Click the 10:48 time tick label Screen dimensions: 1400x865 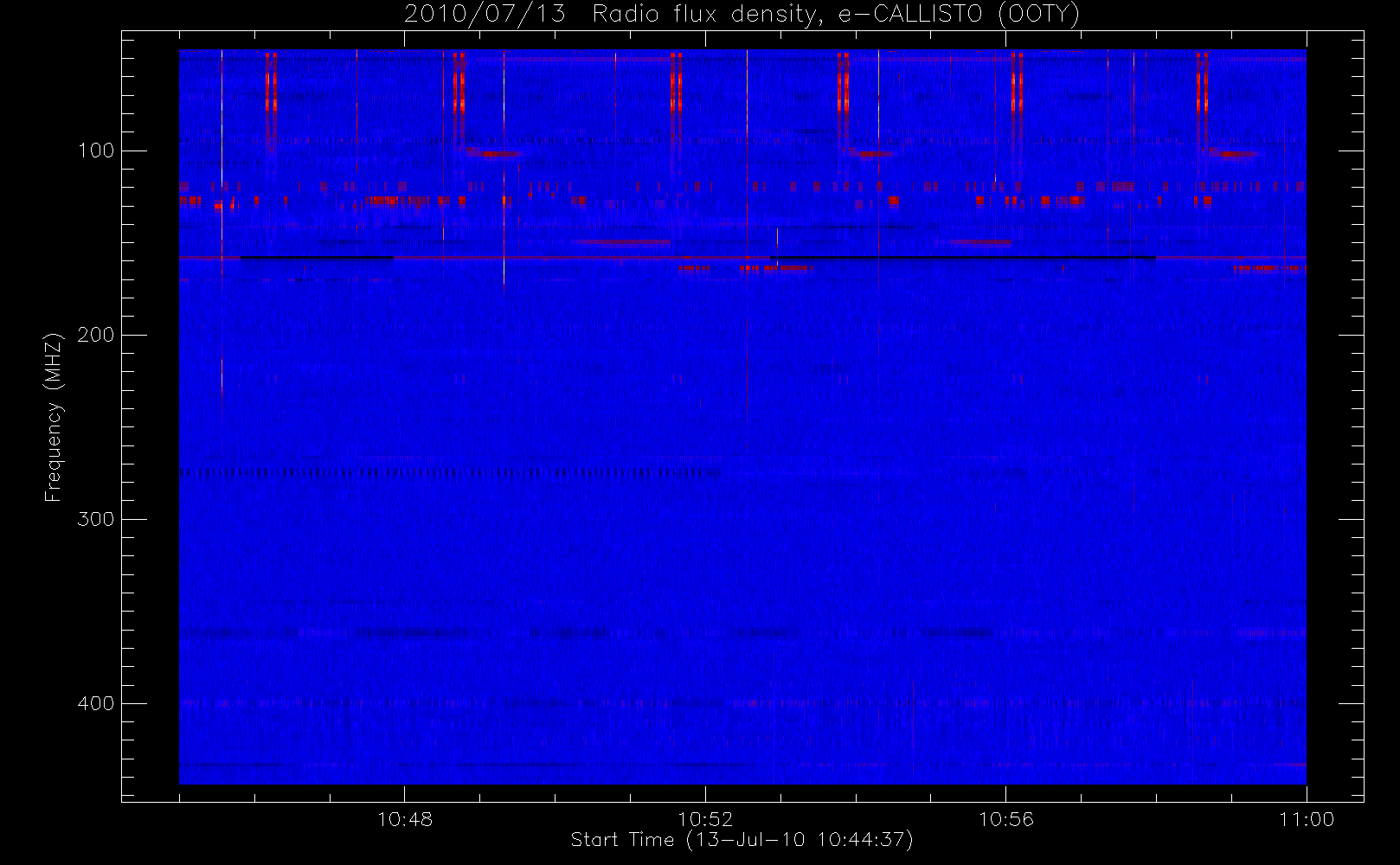405,819
